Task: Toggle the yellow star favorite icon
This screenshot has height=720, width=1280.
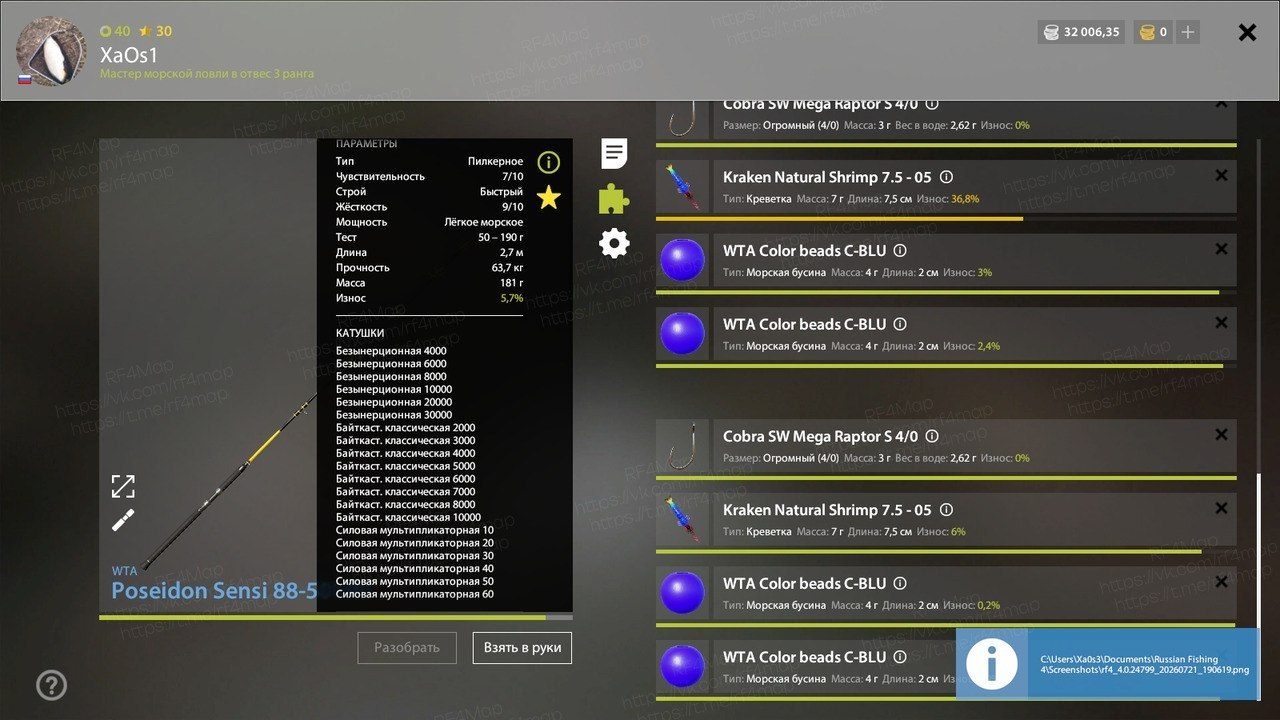Action: [x=548, y=197]
